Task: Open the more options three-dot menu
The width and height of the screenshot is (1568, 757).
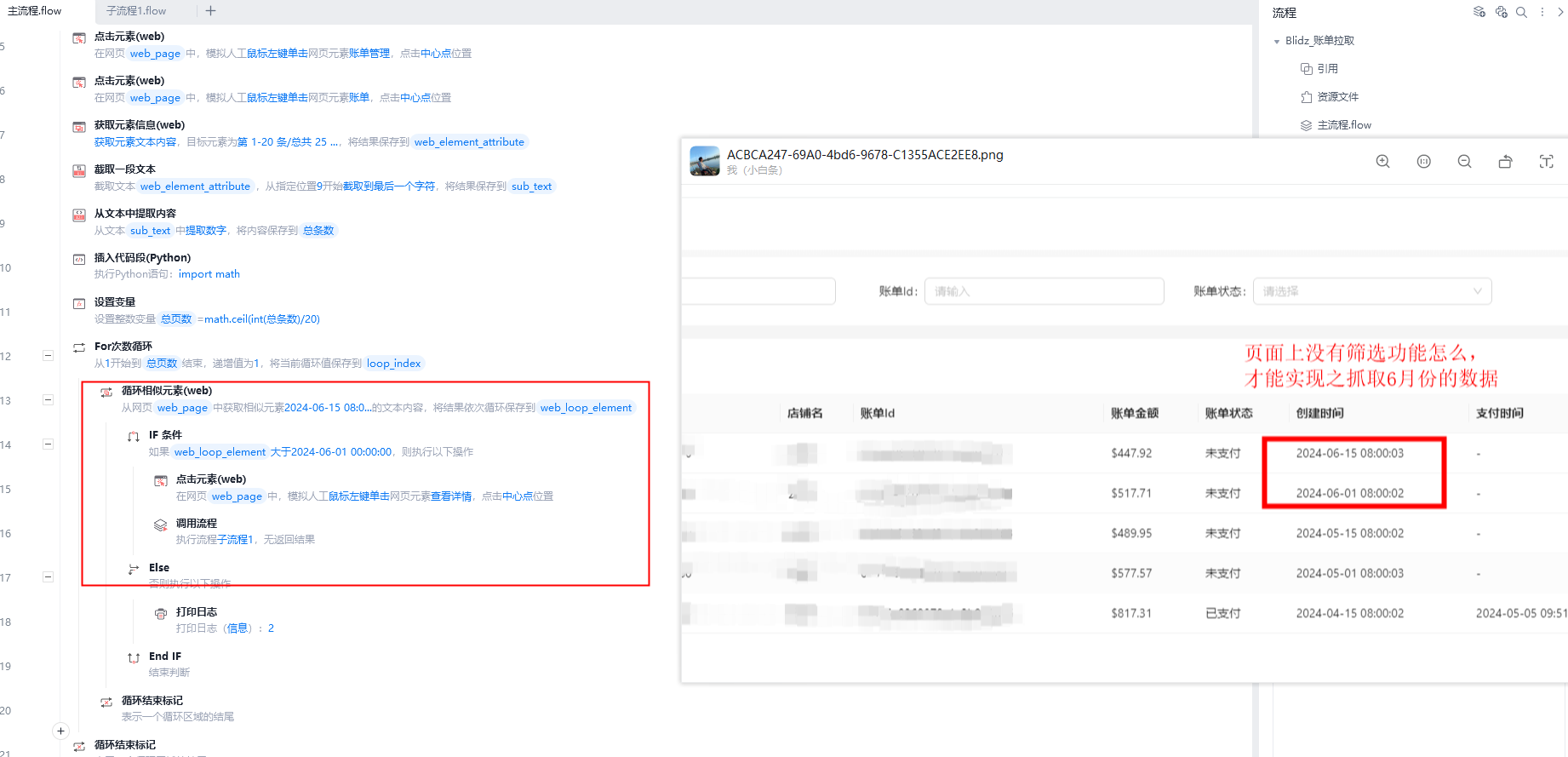Action: (x=1542, y=12)
